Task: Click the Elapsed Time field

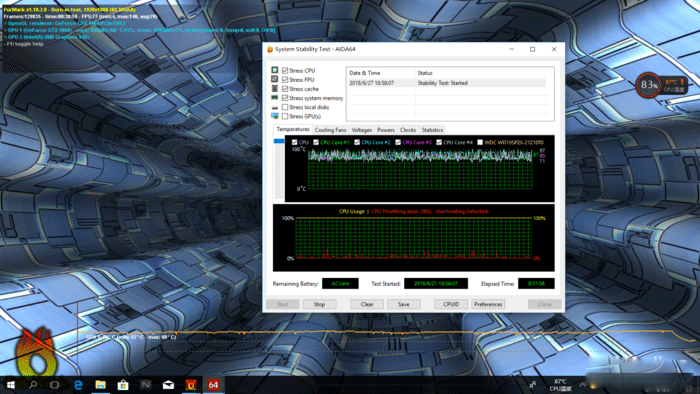Action: coord(536,283)
